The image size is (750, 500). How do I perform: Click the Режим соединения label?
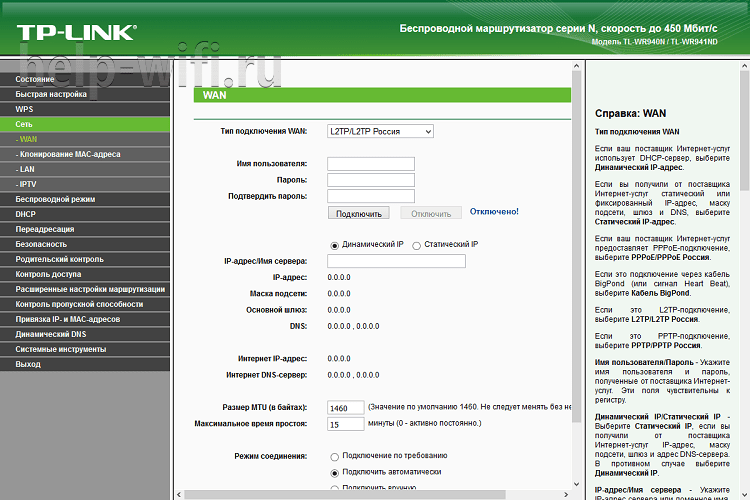[271, 456]
